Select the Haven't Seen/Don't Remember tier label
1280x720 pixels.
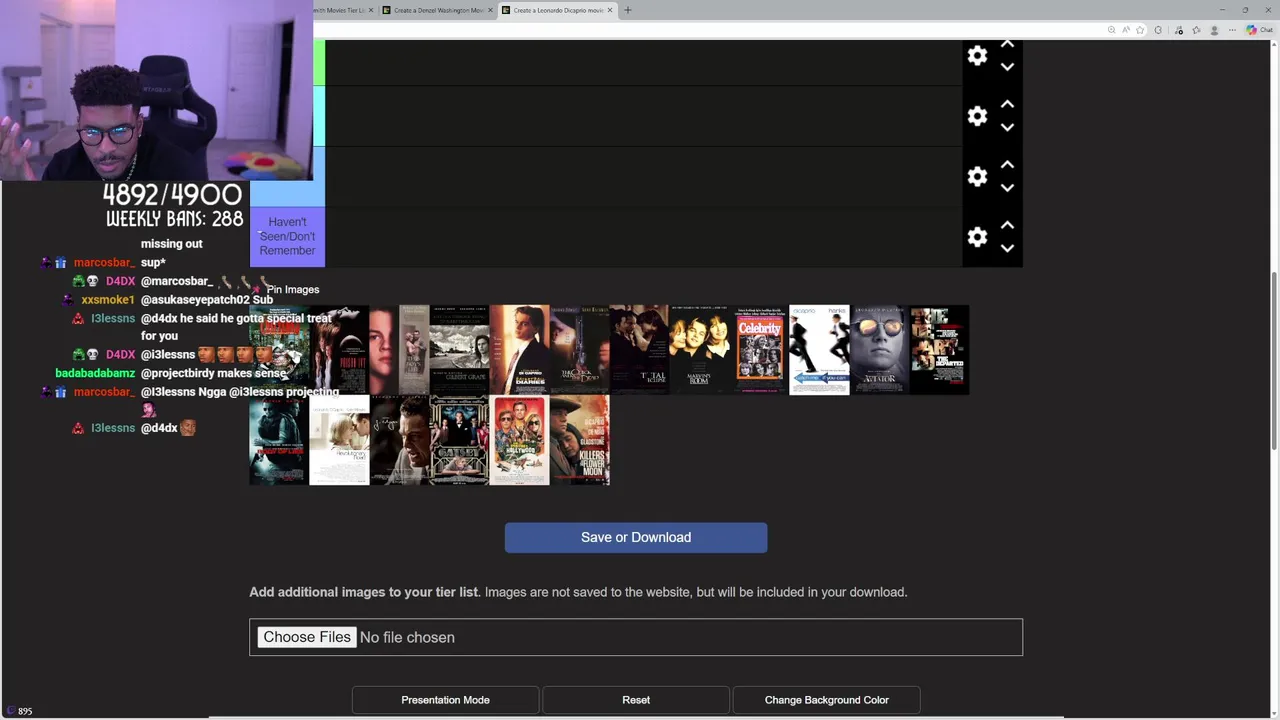[287, 237]
